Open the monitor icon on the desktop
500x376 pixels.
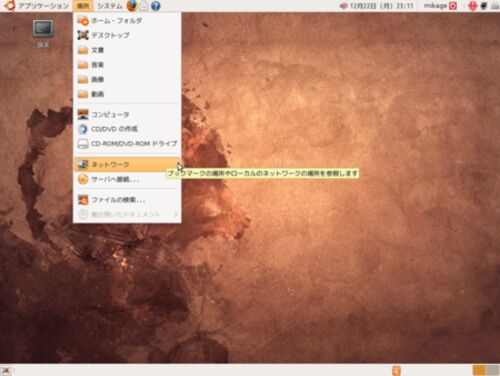pyautogui.click(x=43, y=29)
